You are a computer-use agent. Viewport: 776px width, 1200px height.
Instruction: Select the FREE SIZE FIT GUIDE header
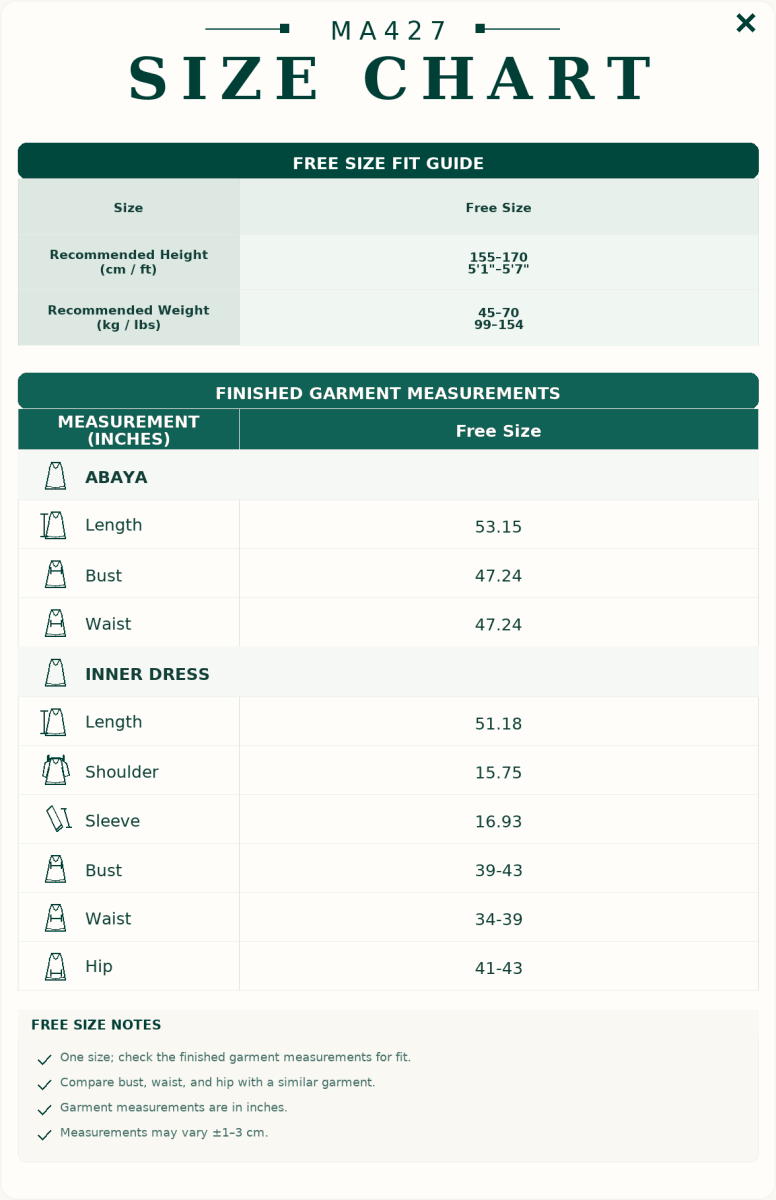[x=388, y=162]
